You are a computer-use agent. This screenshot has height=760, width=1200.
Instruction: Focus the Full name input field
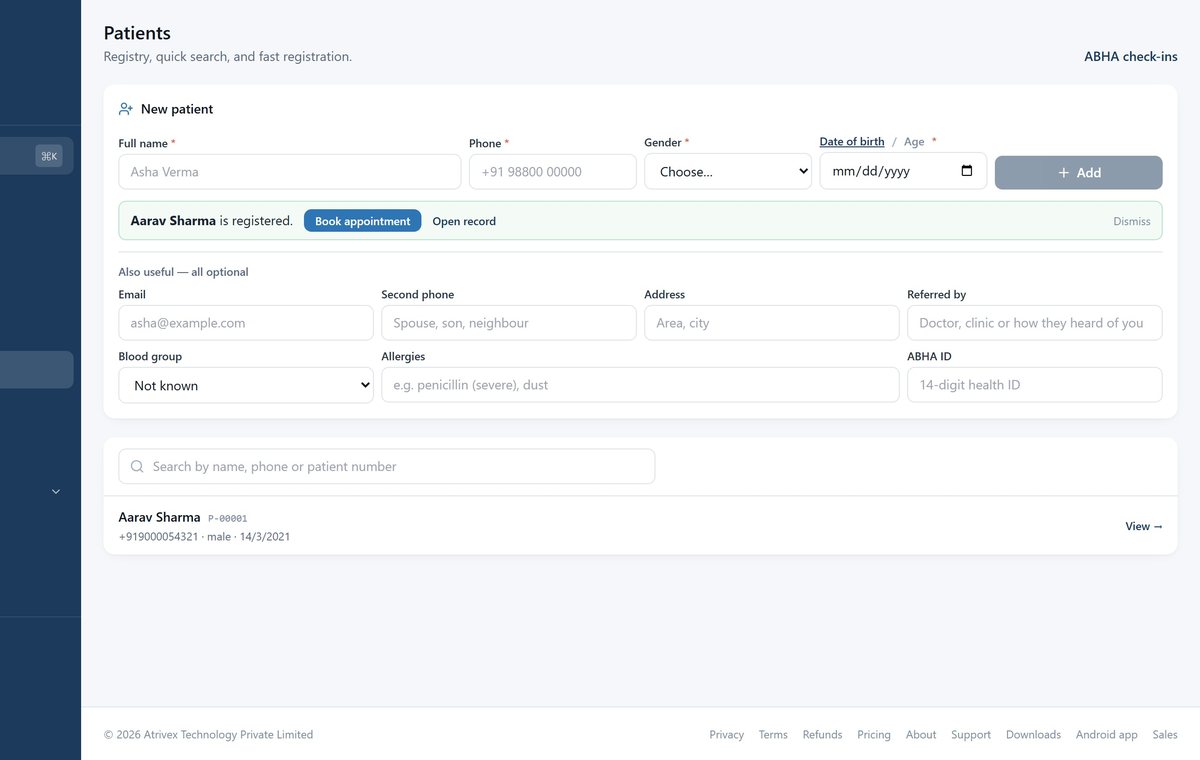tap(290, 171)
